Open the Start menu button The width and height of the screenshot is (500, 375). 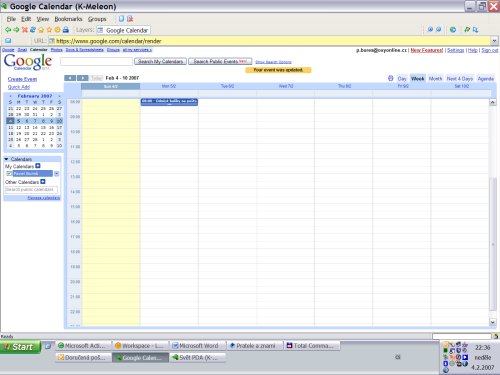tap(20, 347)
